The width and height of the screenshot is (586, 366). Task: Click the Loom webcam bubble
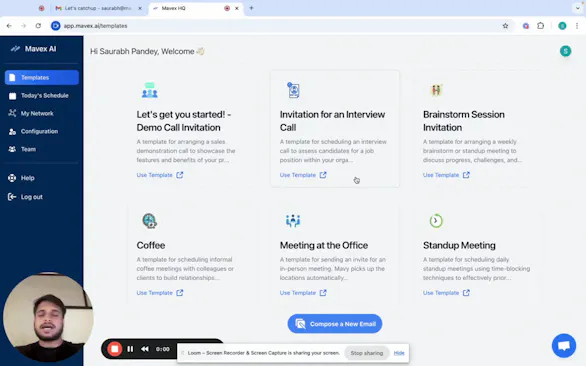click(x=48, y=317)
